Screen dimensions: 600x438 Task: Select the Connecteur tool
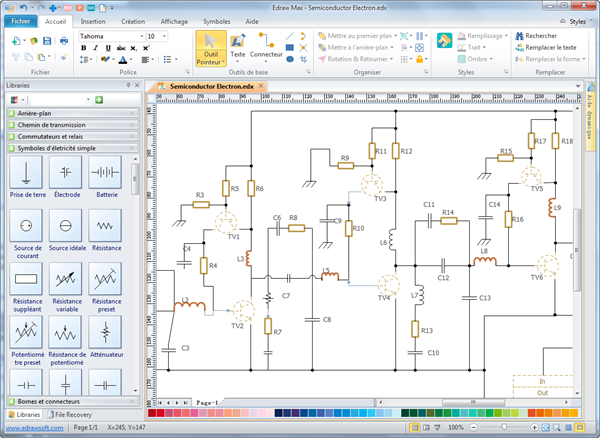tap(266, 47)
